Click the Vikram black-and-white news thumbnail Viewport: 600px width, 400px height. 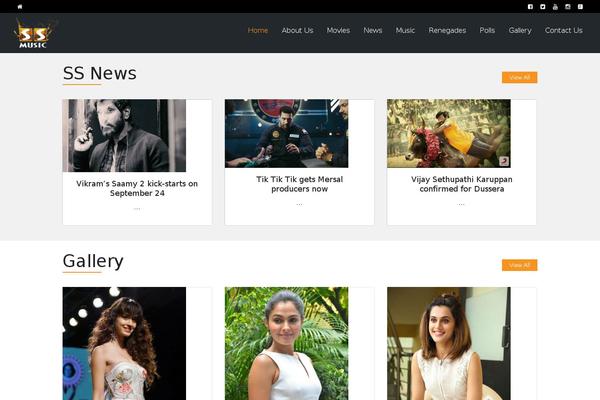(124, 136)
